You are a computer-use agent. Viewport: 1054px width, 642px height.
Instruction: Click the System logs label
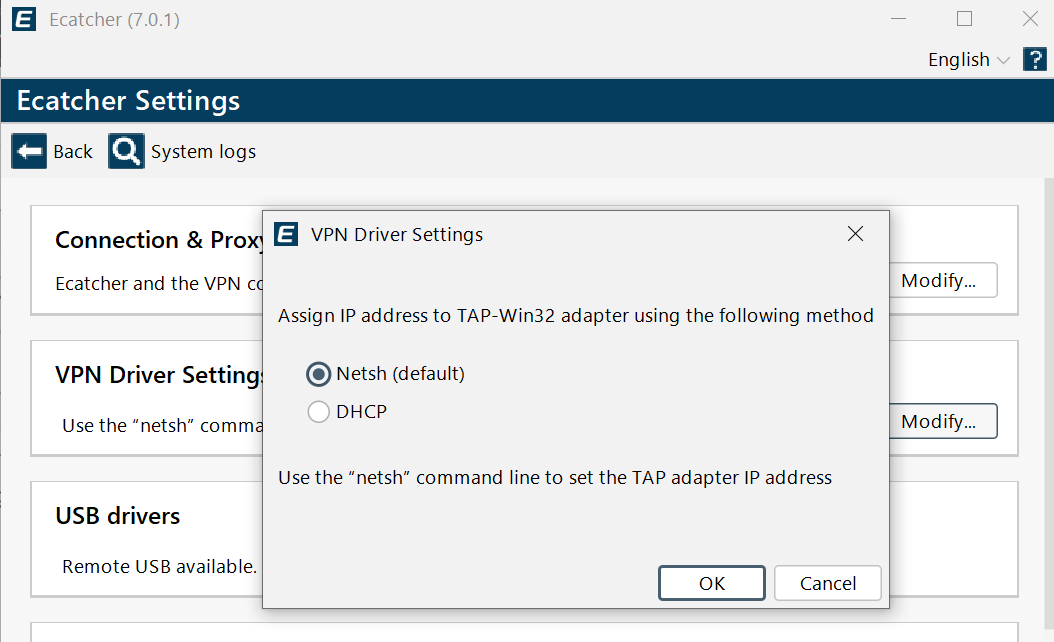pyautogui.click(x=203, y=152)
